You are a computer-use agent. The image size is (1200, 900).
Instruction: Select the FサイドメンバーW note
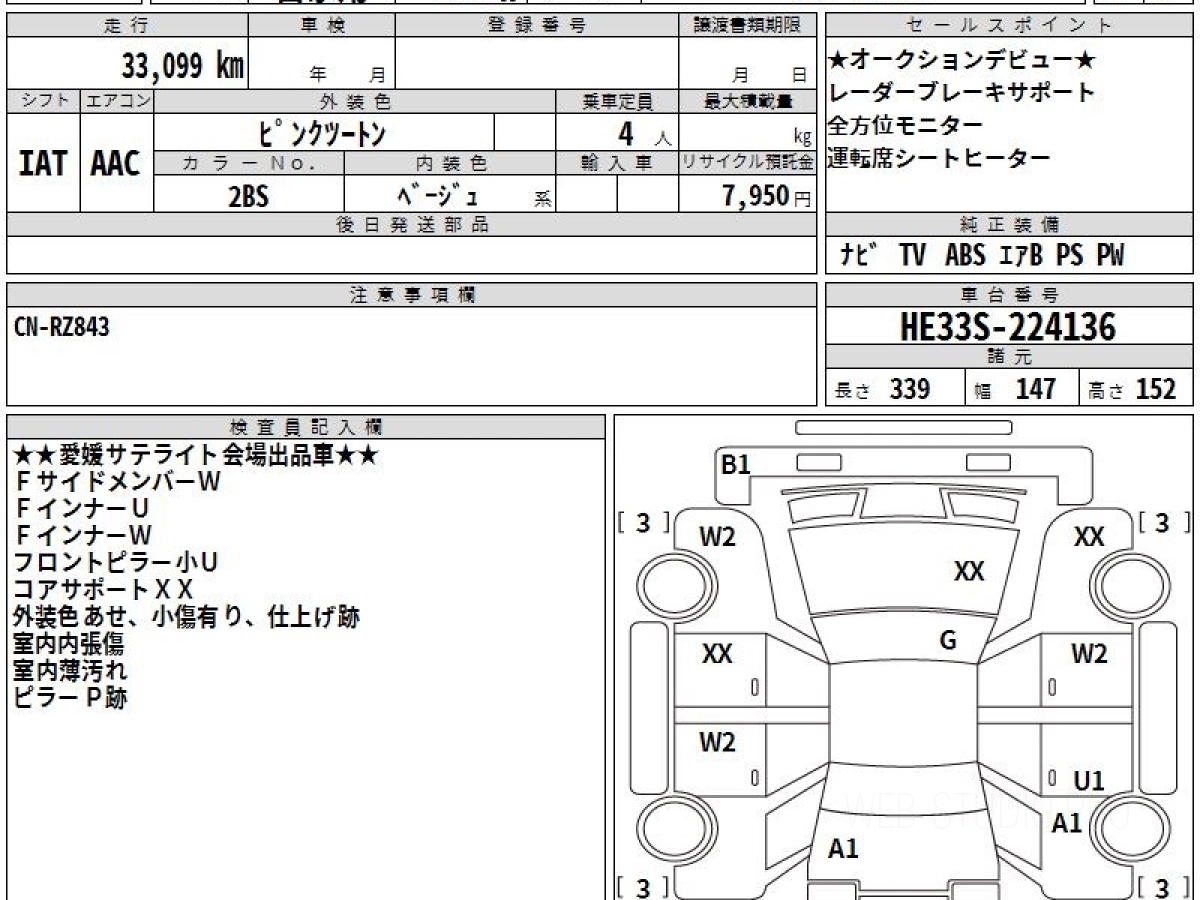117,481
